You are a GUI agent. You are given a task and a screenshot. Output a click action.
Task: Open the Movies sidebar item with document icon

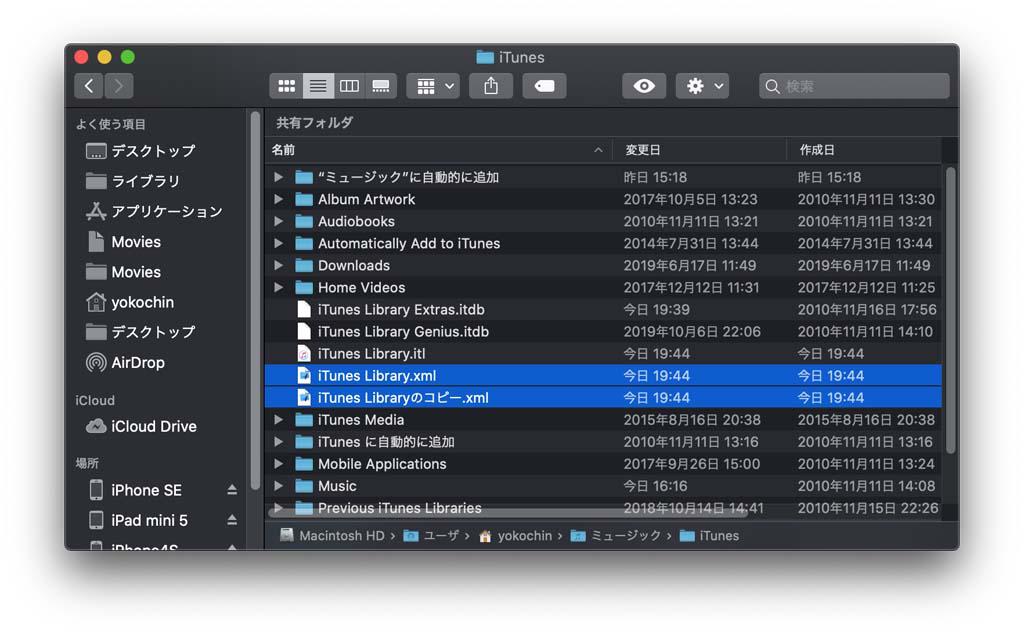[x=123, y=242]
